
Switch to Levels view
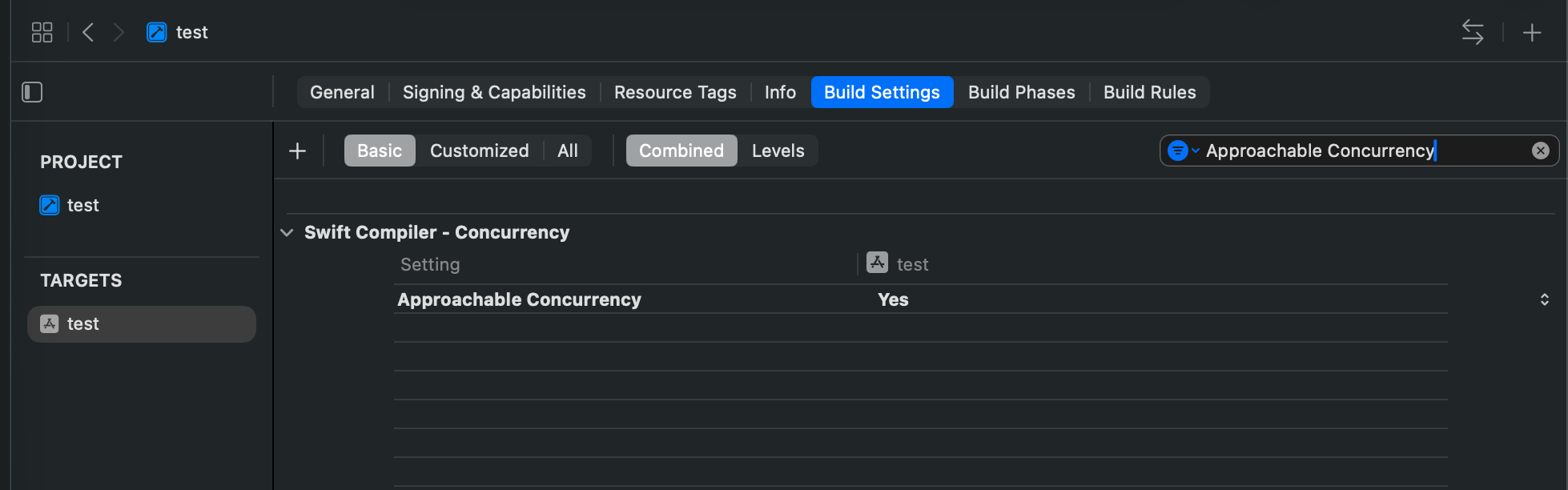pos(778,151)
